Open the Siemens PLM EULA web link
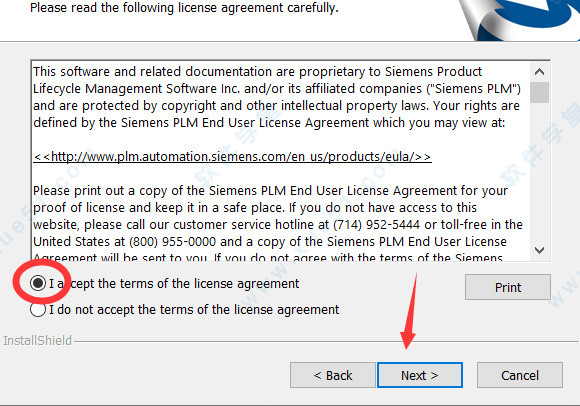 coord(232,157)
